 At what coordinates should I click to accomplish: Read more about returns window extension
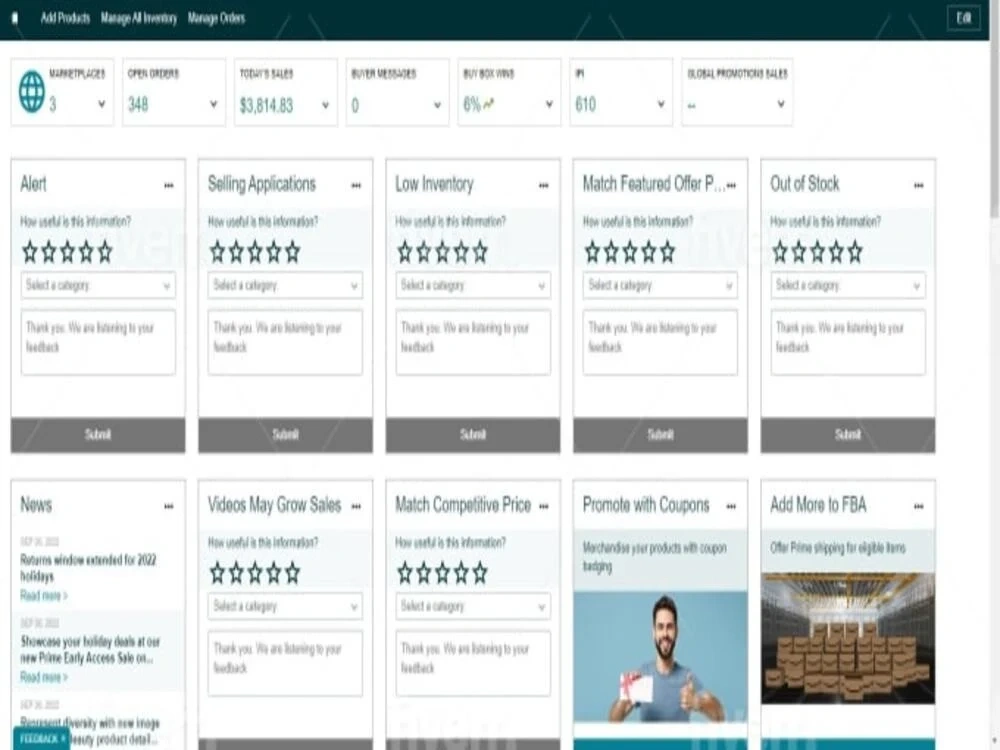43,596
